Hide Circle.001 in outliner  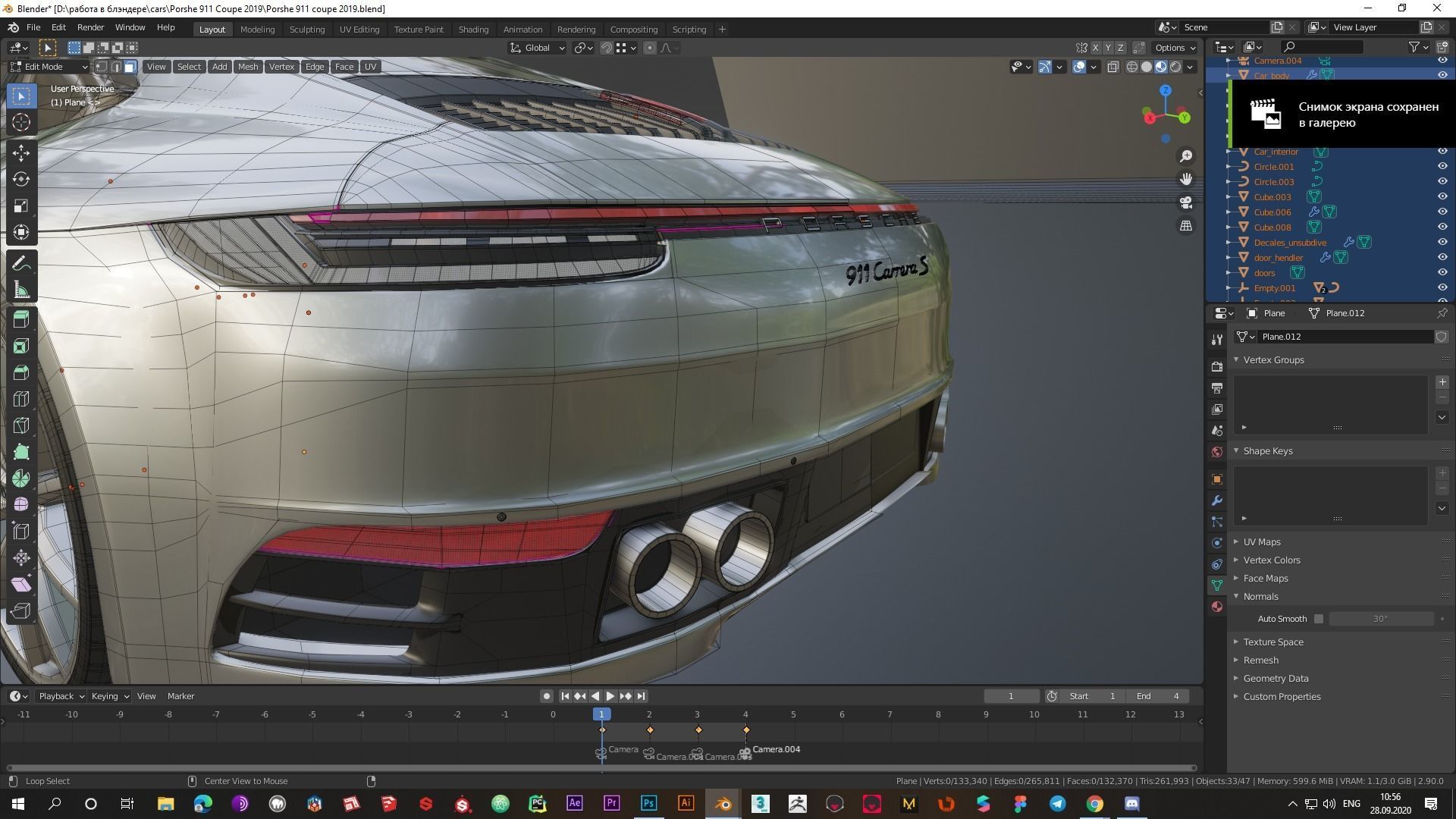1442,166
